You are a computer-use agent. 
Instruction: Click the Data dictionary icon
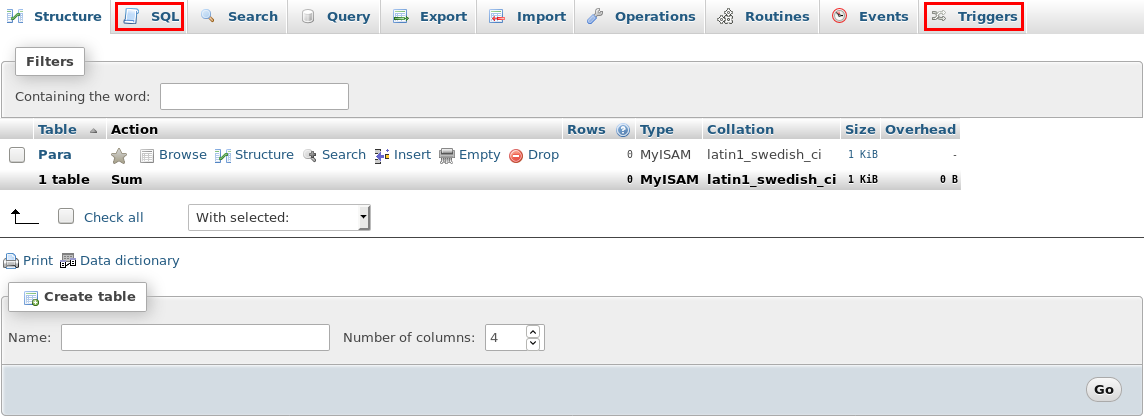(x=68, y=261)
